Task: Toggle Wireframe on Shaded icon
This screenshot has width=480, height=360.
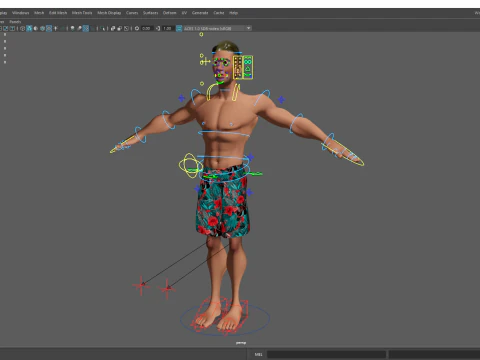Action: pyautogui.click(x=42, y=28)
